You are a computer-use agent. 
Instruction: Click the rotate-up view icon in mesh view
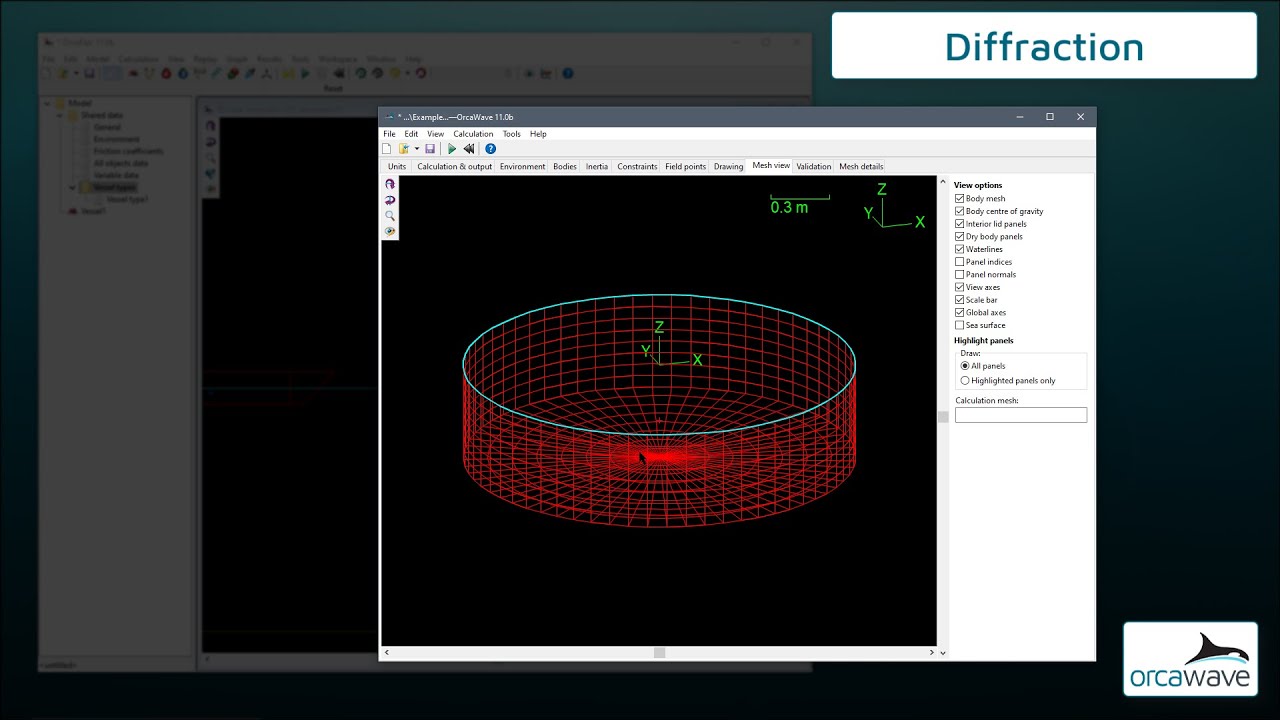point(390,184)
